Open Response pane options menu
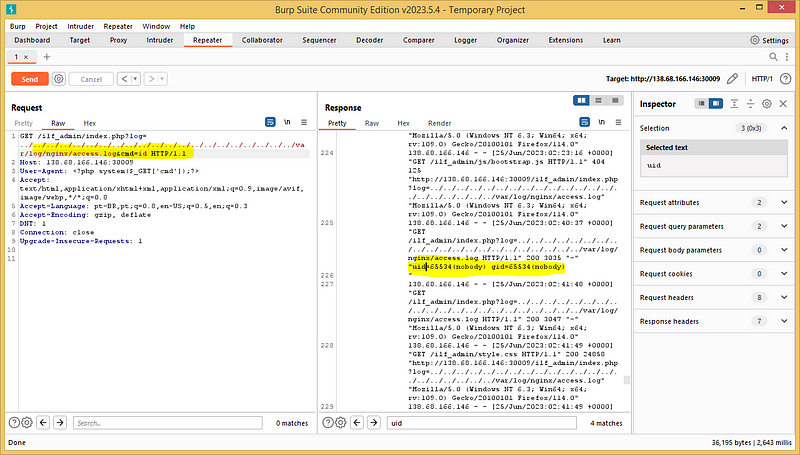This screenshot has height=455, width=800. coord(618,122)
